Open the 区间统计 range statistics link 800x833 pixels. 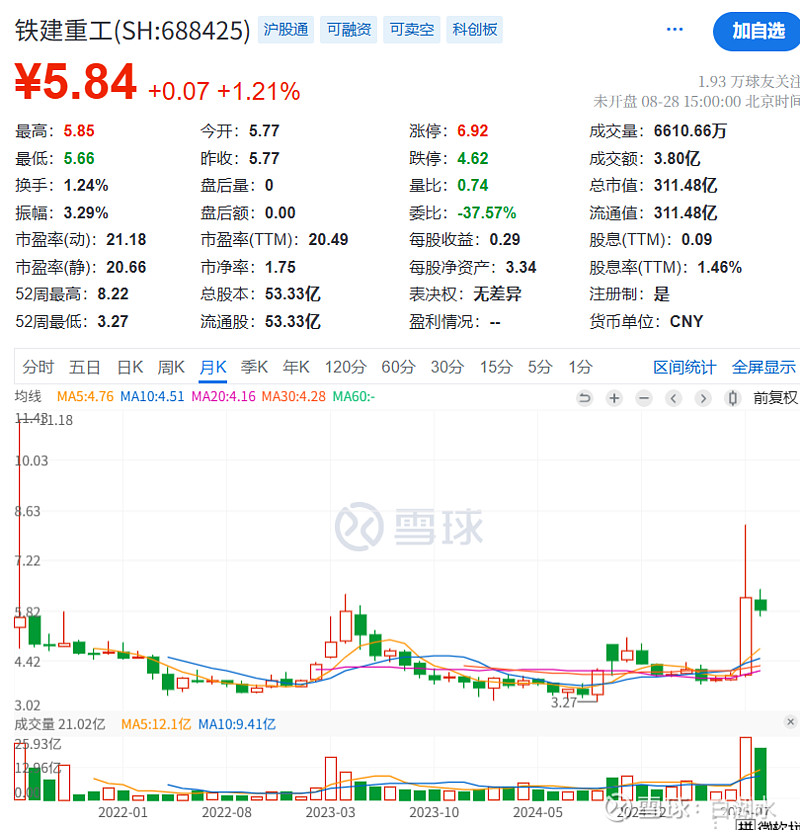[685, 367]
